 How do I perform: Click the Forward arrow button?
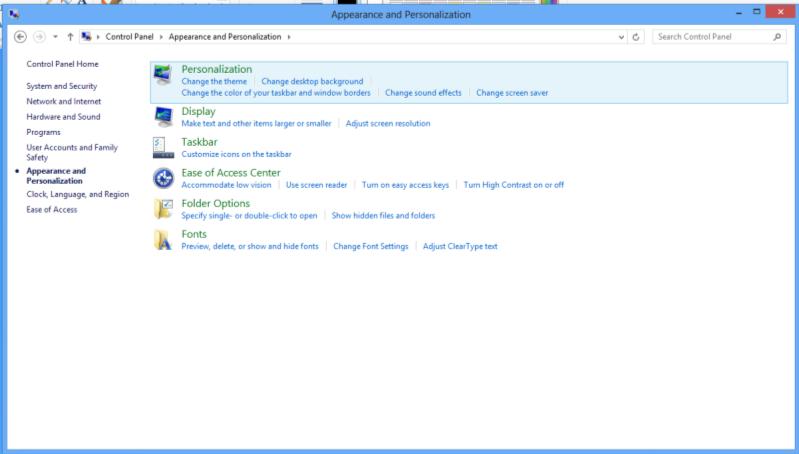[39, 37]
